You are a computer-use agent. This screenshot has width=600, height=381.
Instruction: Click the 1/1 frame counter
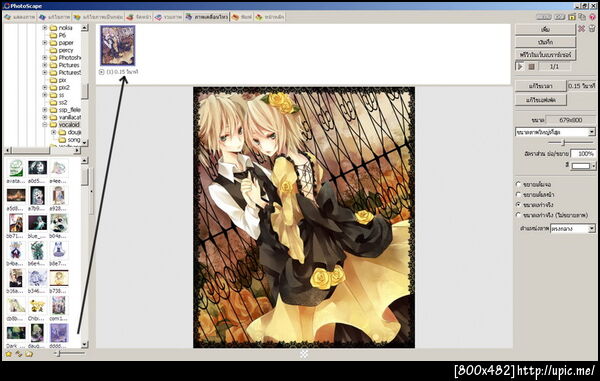tap(554, 67)
